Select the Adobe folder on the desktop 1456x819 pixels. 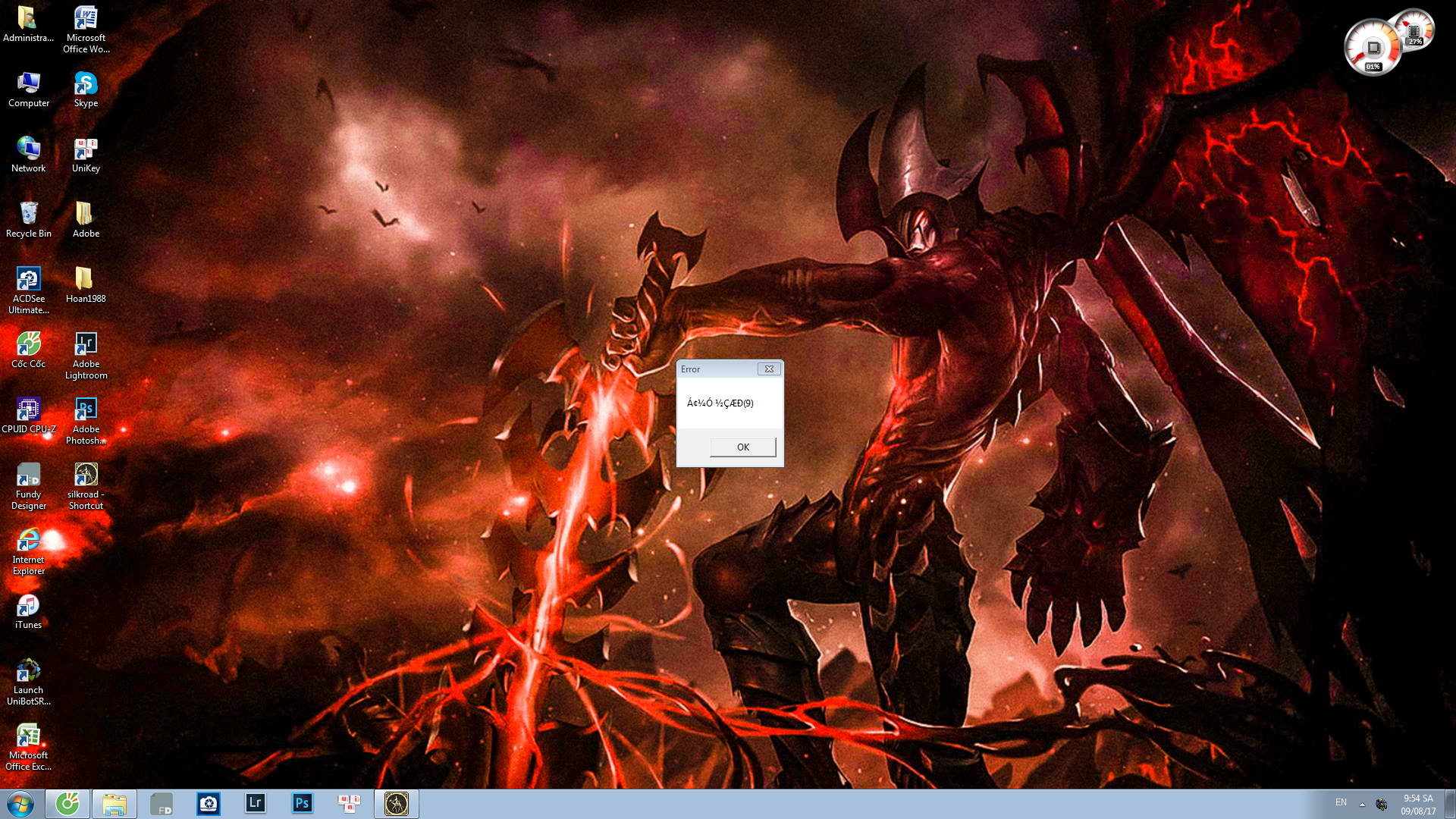click(86, 220)
